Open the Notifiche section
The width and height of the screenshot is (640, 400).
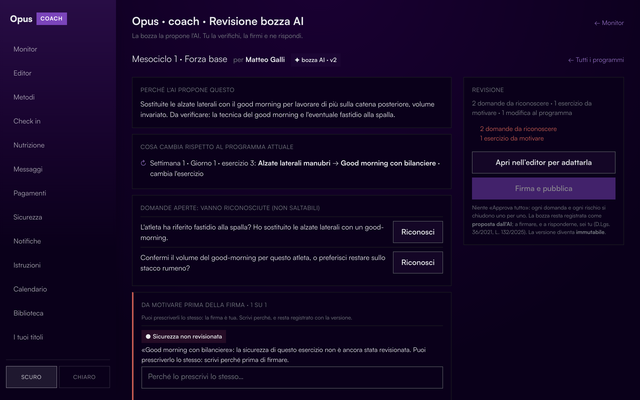tap(27, 241)
